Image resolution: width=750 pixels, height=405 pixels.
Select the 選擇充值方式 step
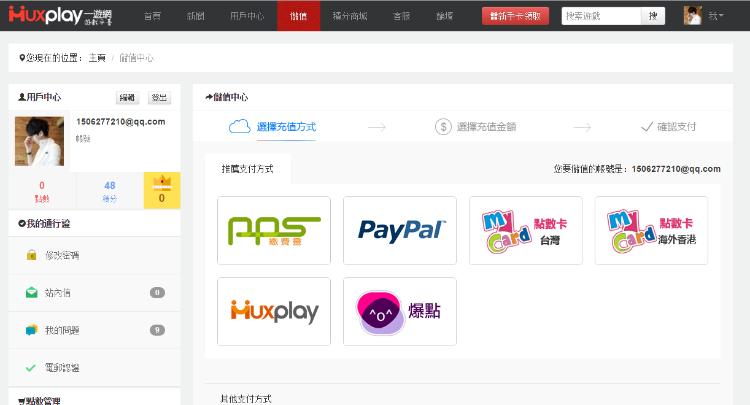click(x=286, y=127)
